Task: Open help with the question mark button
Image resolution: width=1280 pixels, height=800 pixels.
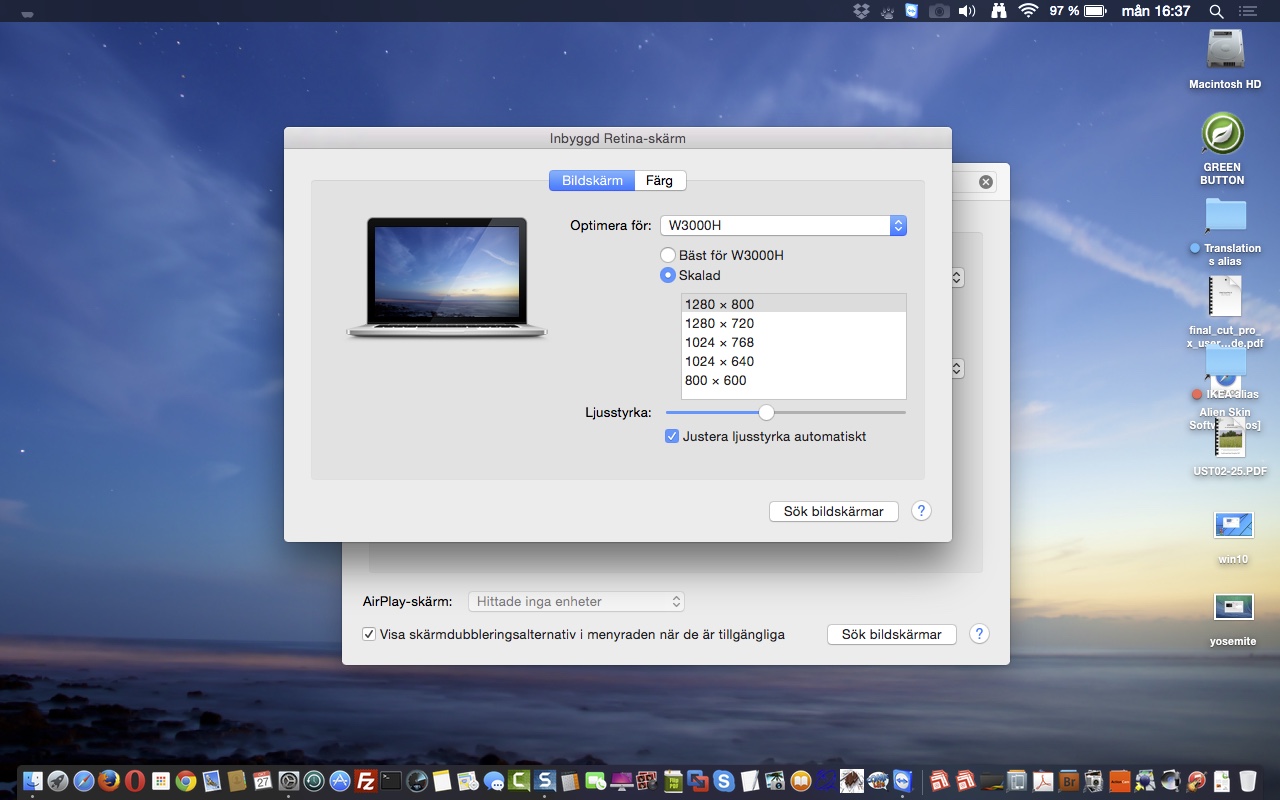Action: (x=921, y=511)
